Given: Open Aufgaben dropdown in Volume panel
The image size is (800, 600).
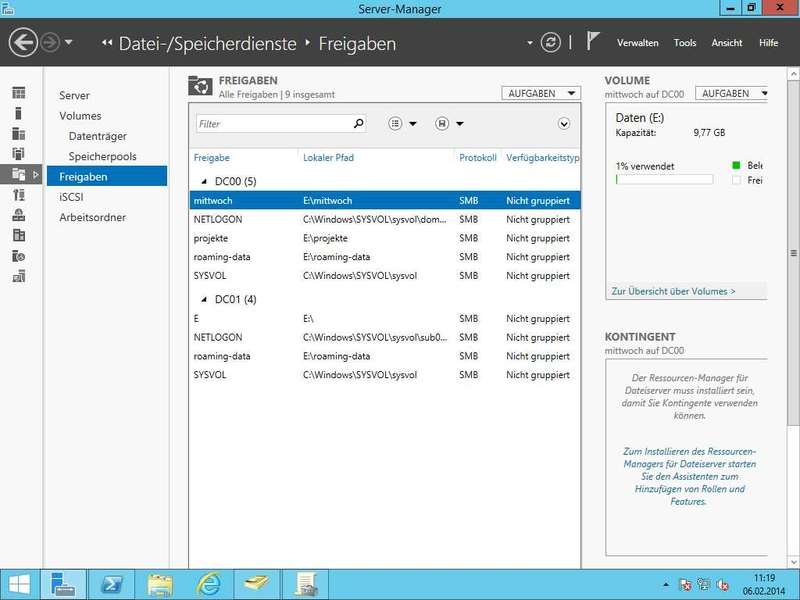Looking at the screenshot, I should click(732, 93).
